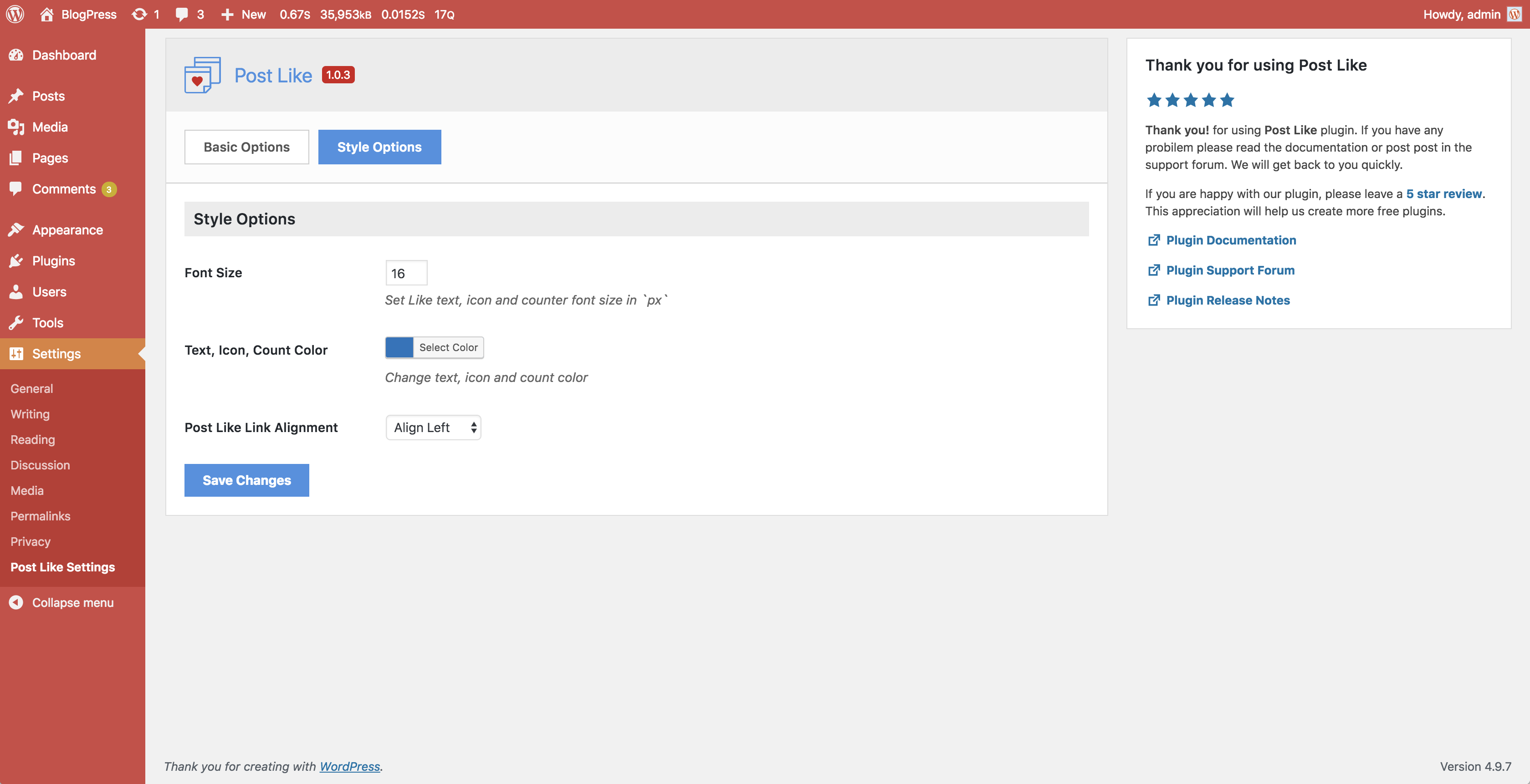Click the Plugin Release Notes external icon
Image resolution: width=1530 pixels, height=784 pixels.
point(1153,300)
